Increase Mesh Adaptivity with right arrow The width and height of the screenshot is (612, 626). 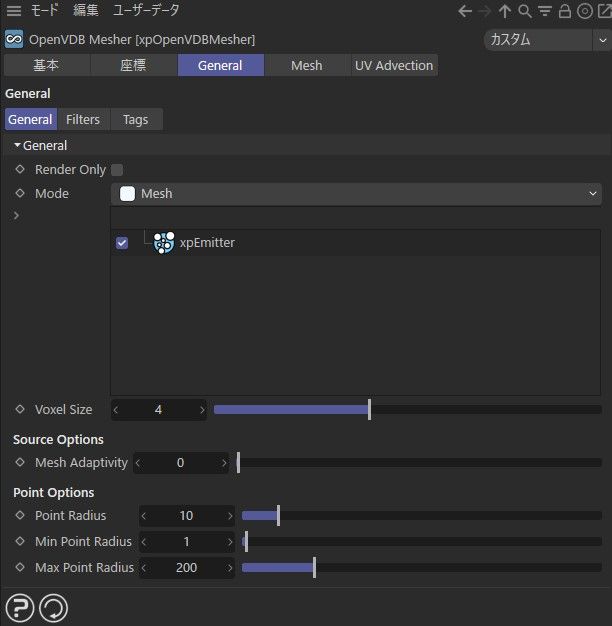point(224,463)
